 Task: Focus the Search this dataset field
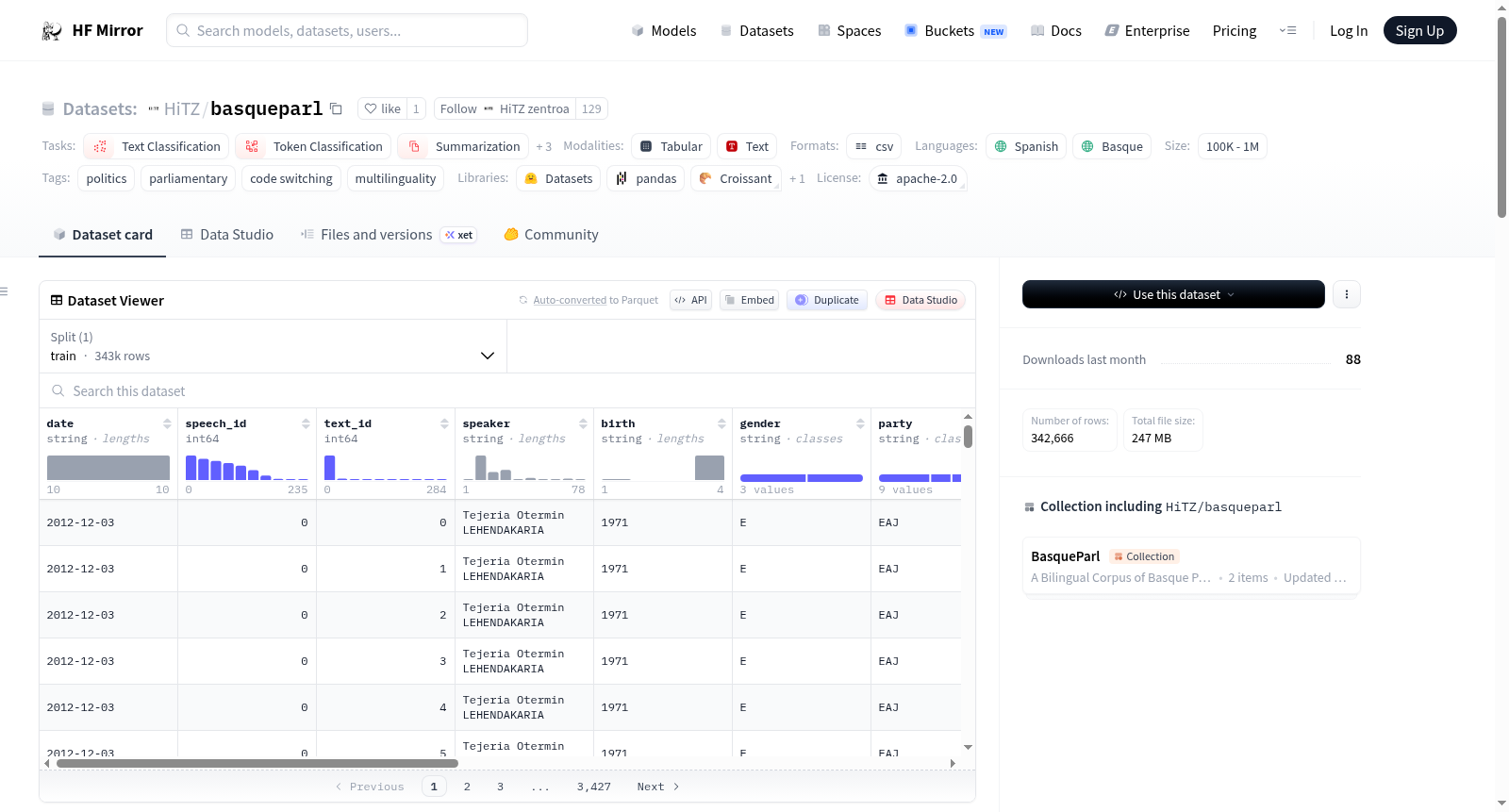pyautogui.click(x=507, y=390)
